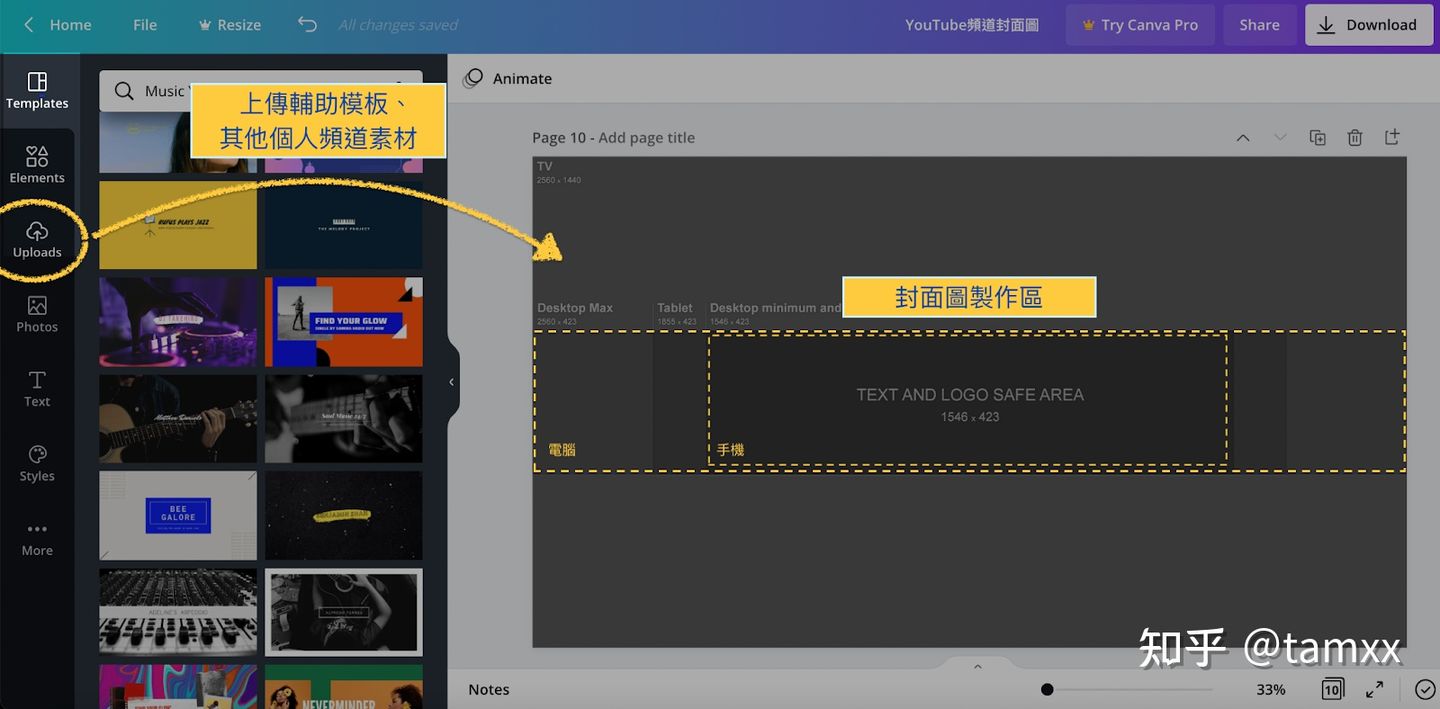This screenshot has height=709, width=1440.
Task: Switch to the Notes tab
Action: coord(488,689)
